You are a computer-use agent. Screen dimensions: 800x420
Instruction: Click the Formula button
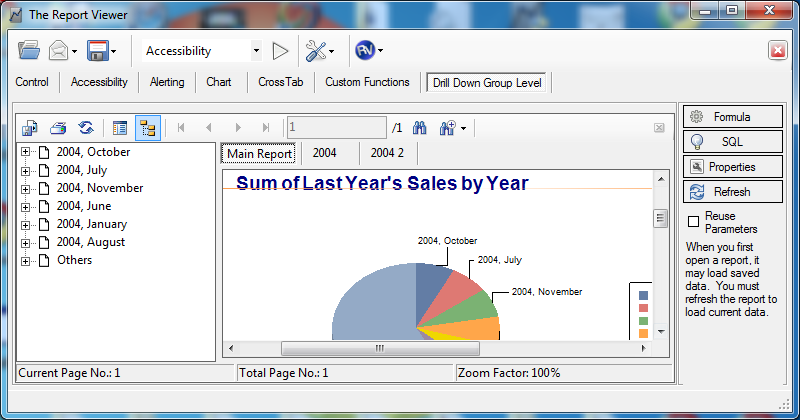(733, 116)
